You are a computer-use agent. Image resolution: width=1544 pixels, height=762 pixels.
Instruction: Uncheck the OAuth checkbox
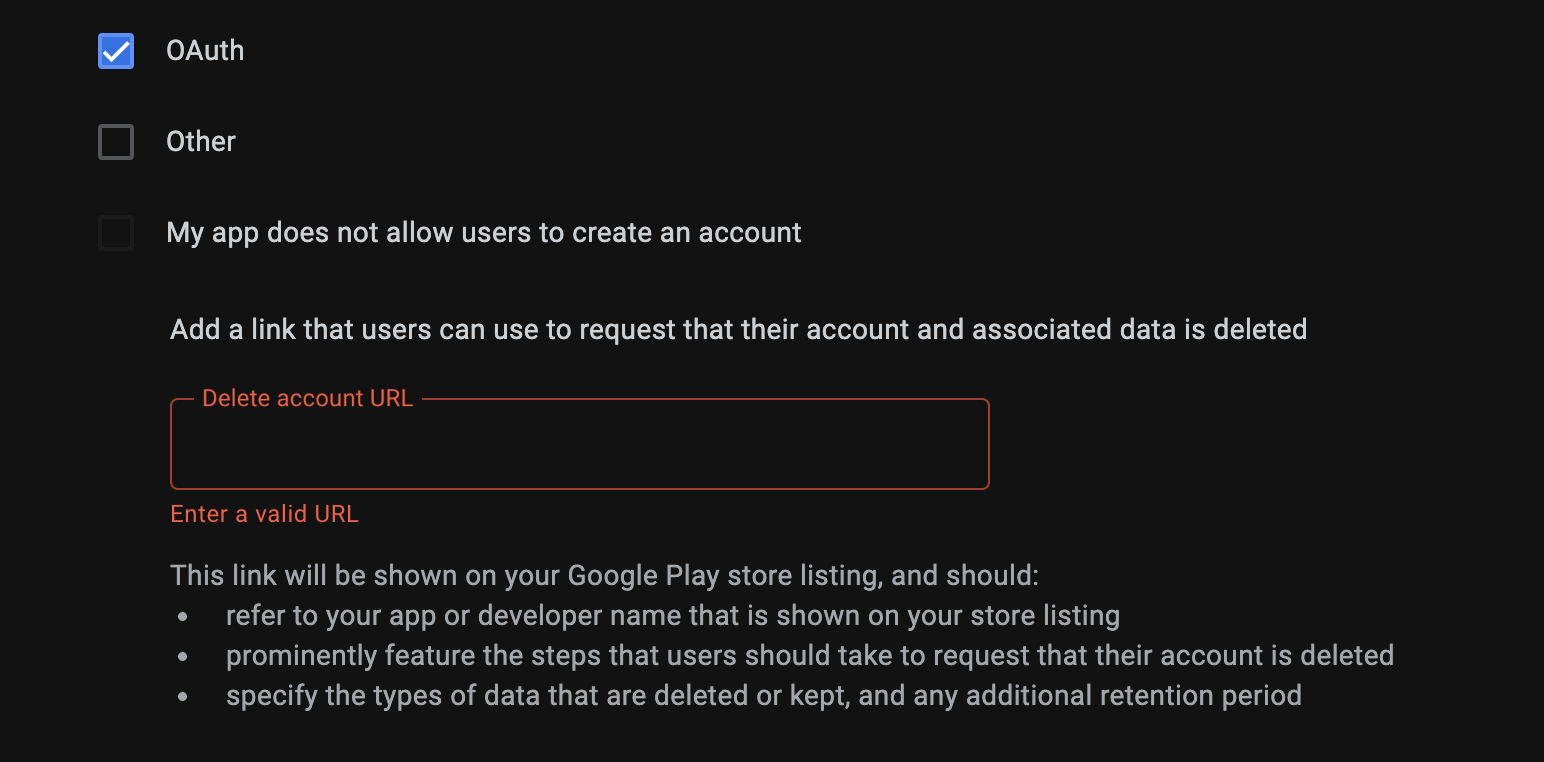tap(116, 51)
